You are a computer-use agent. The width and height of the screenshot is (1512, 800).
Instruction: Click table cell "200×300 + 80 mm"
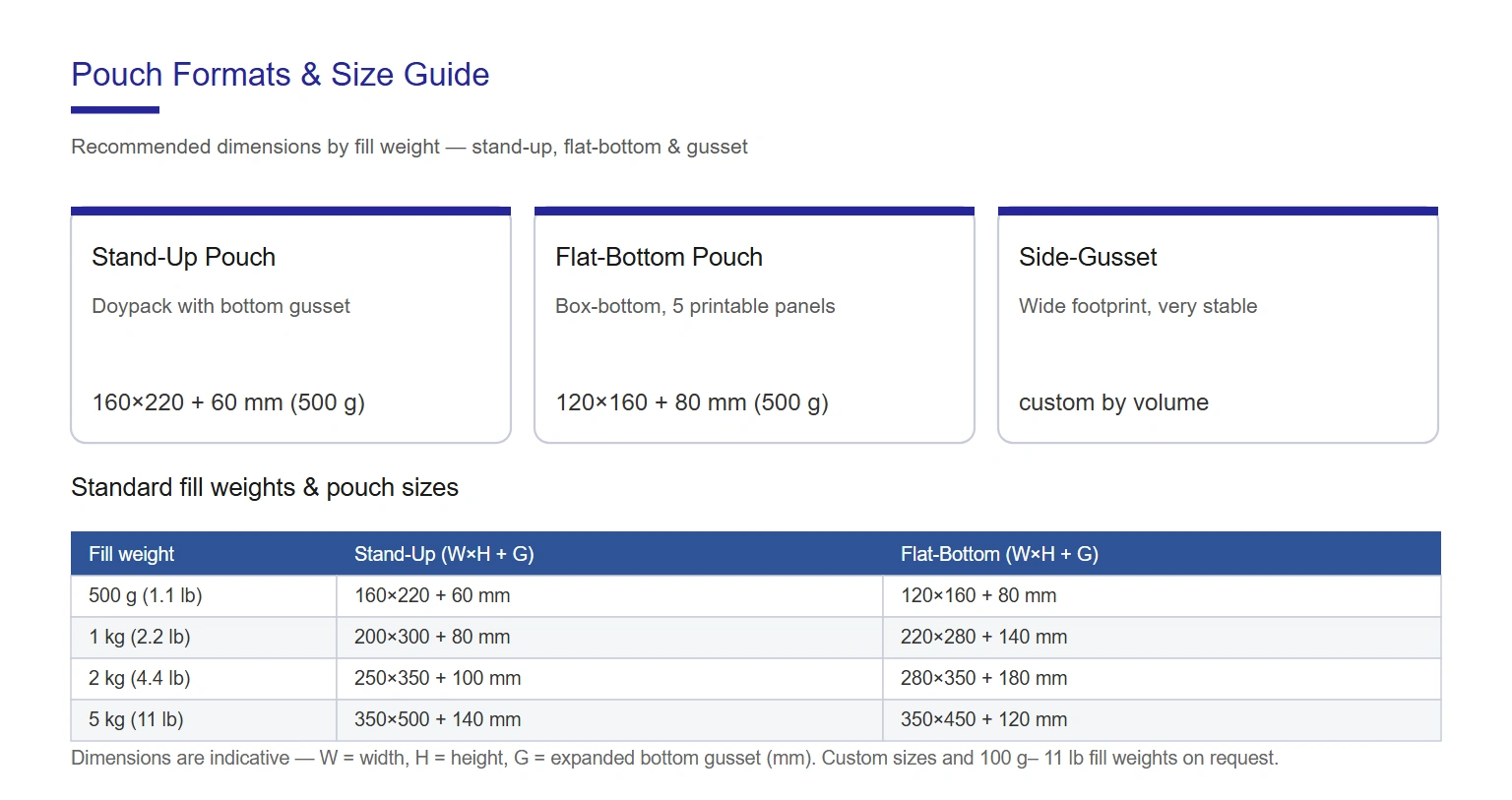pos(609,637)
